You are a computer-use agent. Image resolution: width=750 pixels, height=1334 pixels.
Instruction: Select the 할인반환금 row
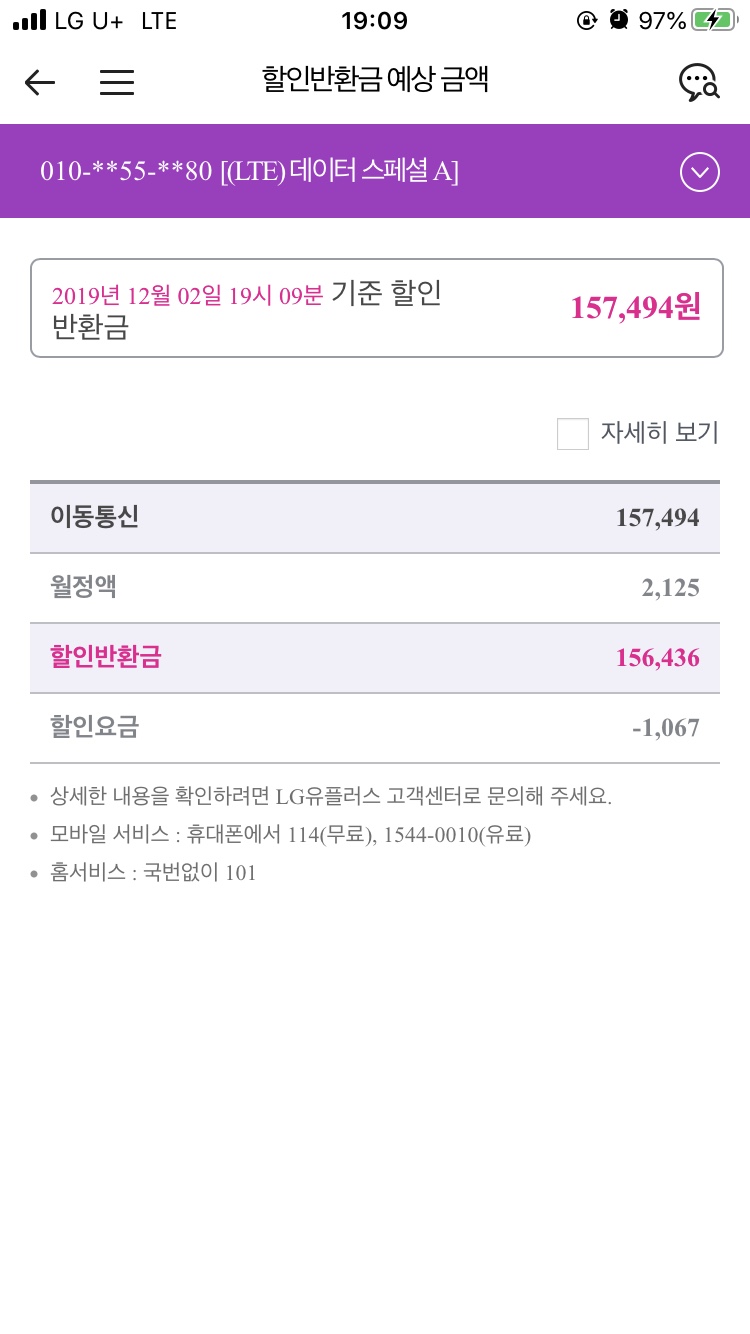(374, 658)
